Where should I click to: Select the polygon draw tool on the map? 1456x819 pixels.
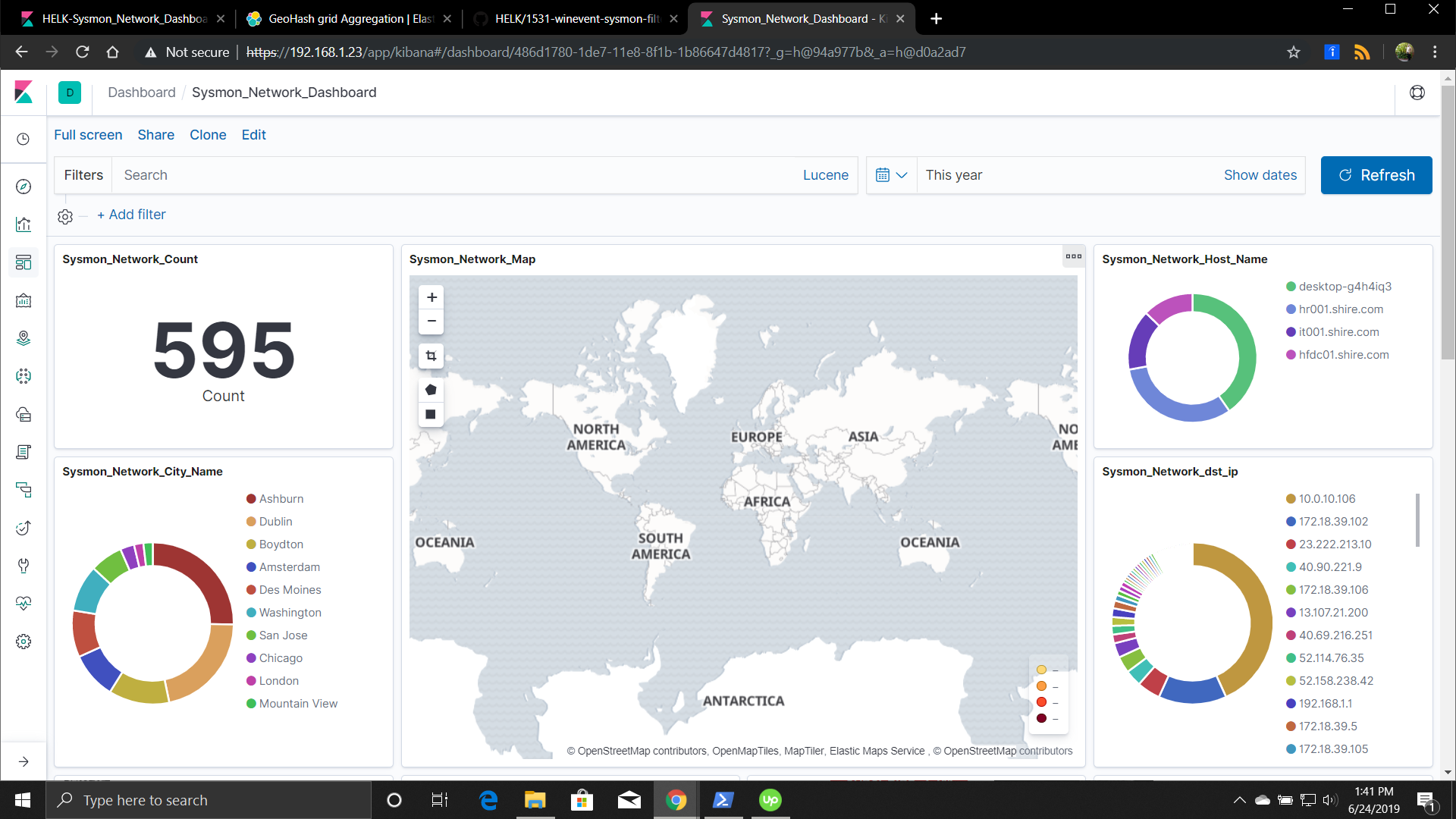[431, 389]
